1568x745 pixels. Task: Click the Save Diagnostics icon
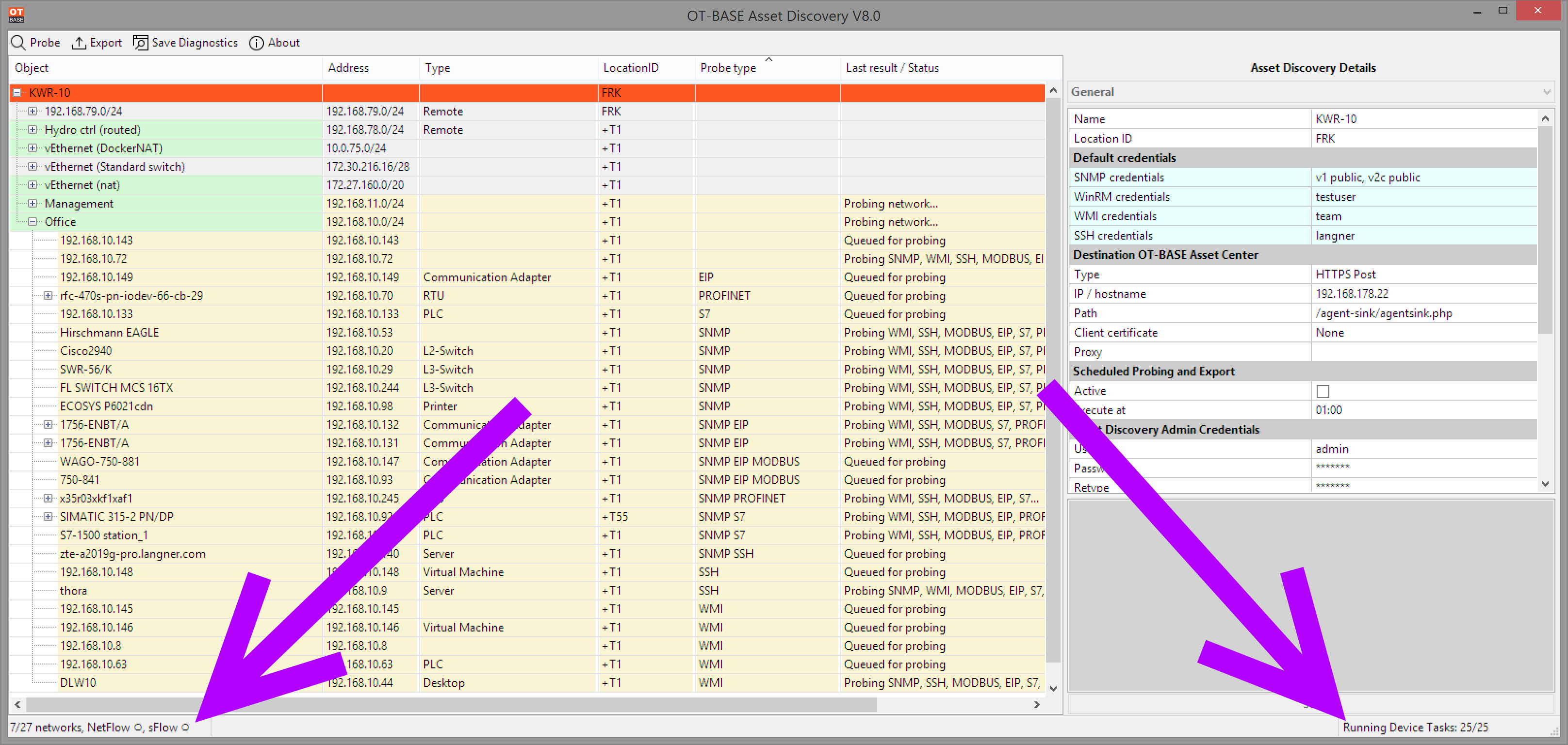click(x=141, y=43)
